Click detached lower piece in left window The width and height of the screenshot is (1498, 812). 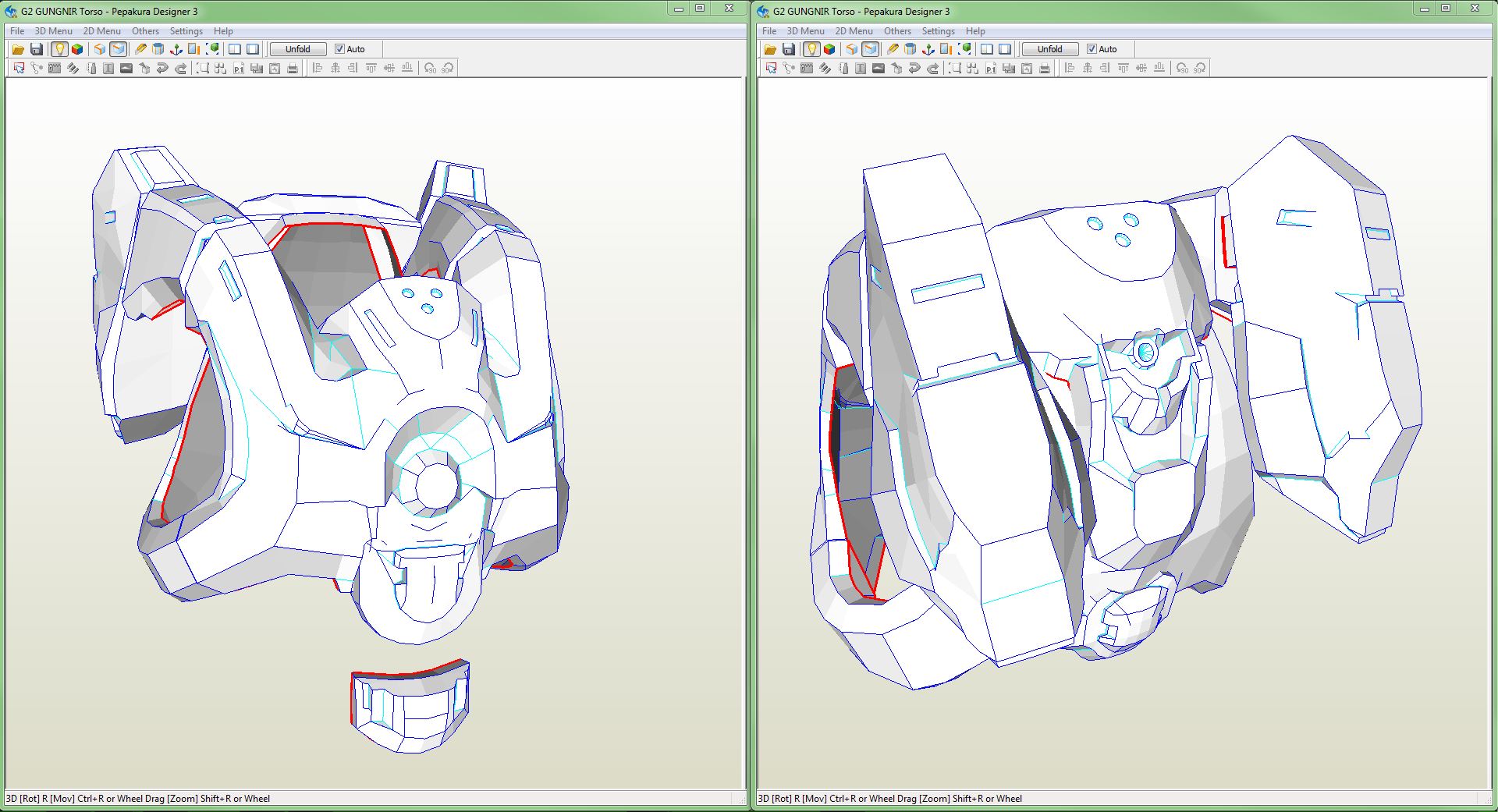(x=410, y=707)
